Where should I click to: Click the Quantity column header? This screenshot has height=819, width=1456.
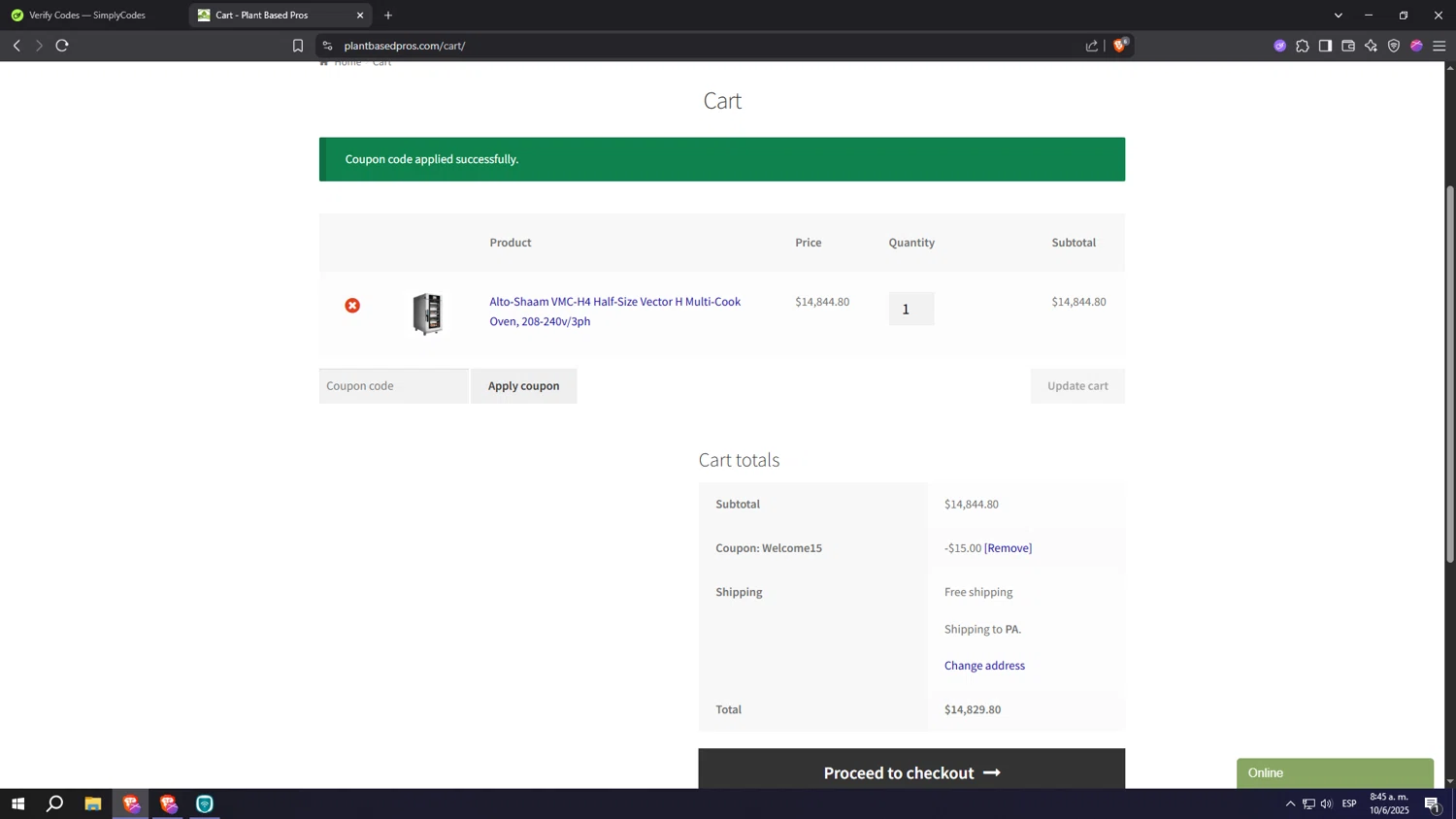tap(911, 243)
